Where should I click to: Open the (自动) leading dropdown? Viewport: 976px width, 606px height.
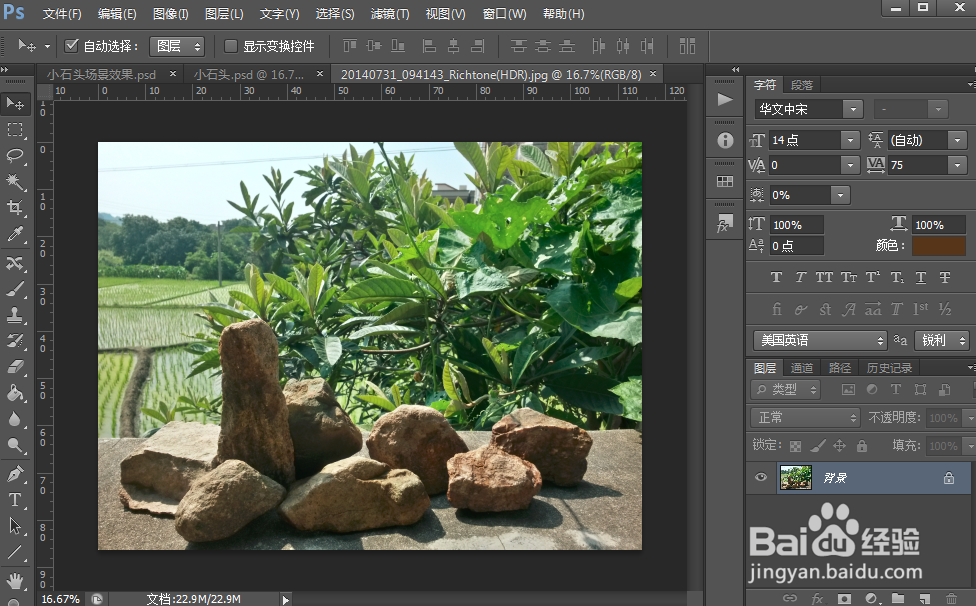point(957,141)
